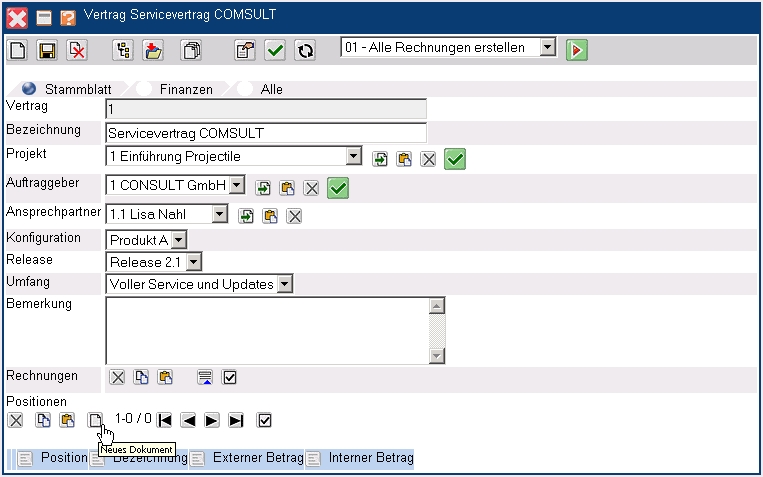Click the Vertrag number field
Viewport: 763px width, 477px height.
point(266,109)
